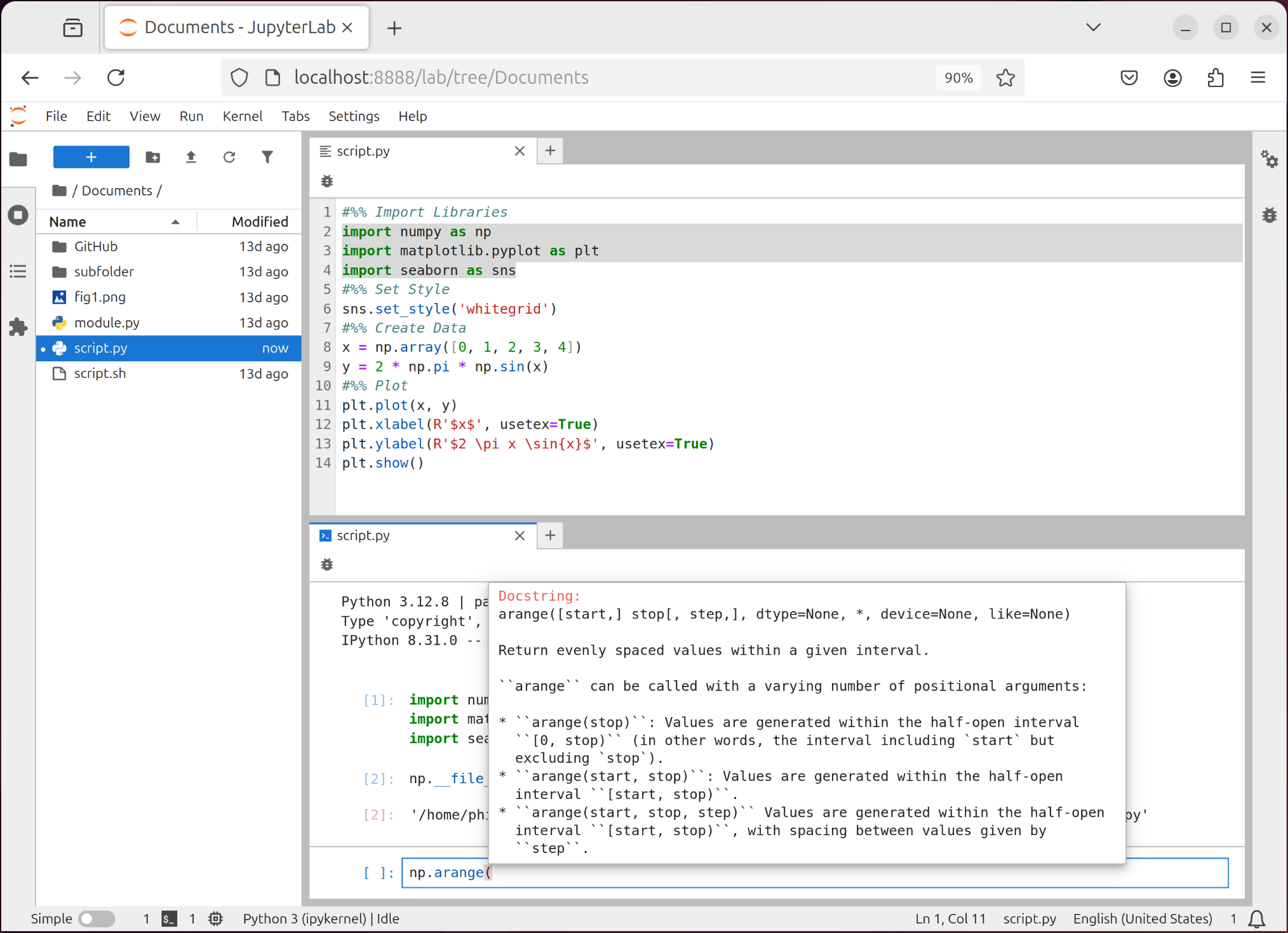The height and width of the screenshot is (933, 1288).
Task: Open the Kernel menu
Action: click(x=242, y=116)
